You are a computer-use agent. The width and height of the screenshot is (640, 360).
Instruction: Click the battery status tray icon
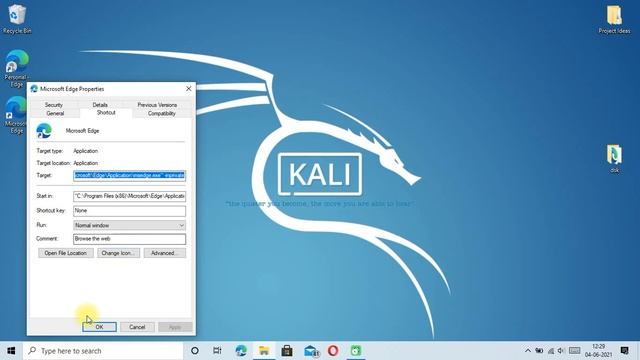click(x=539, y=351)
